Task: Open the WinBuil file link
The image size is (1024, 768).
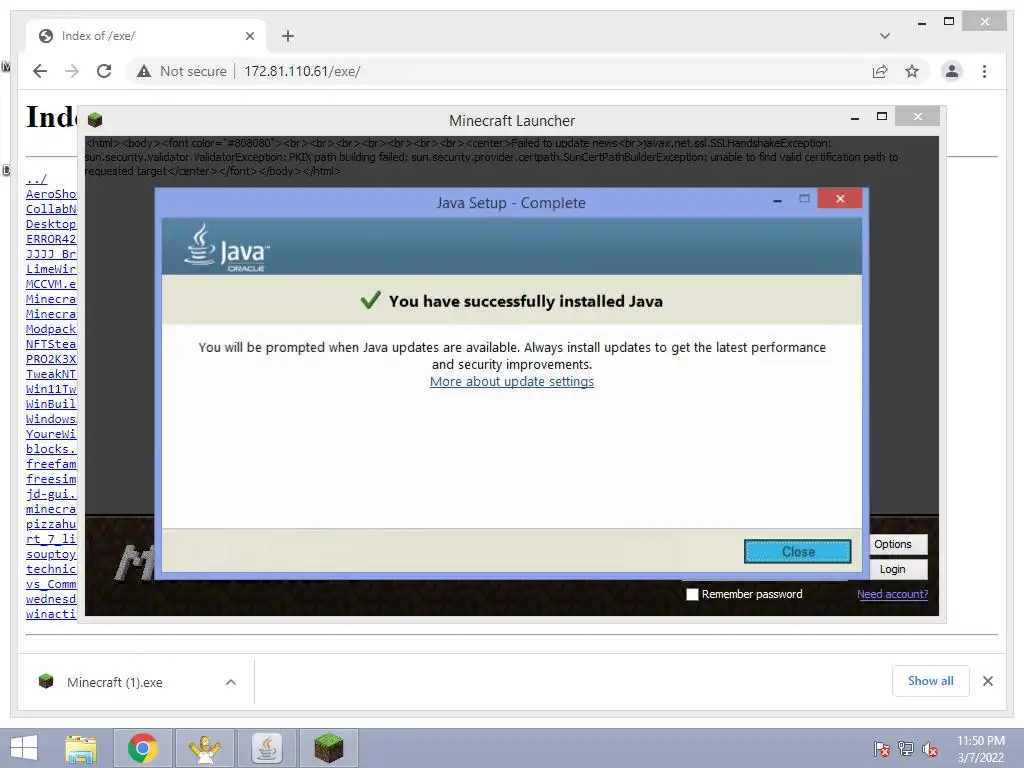Action: point(51,404)
